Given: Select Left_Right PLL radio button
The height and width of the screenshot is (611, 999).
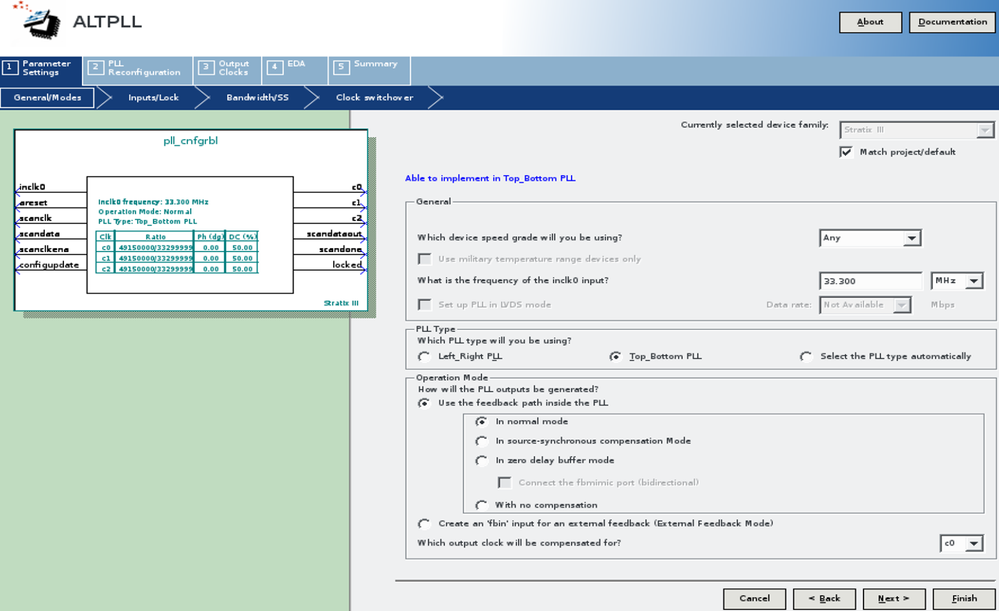Looking at the screenshot, I should click(x=424, y=356).
